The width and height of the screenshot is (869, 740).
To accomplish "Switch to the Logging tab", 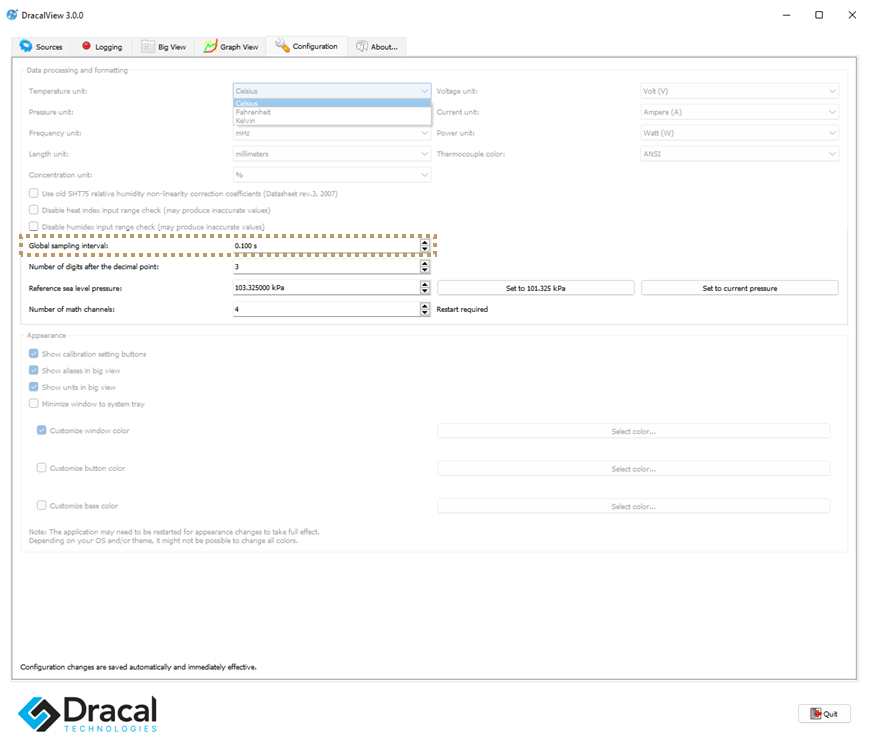I will coord(101,47).
